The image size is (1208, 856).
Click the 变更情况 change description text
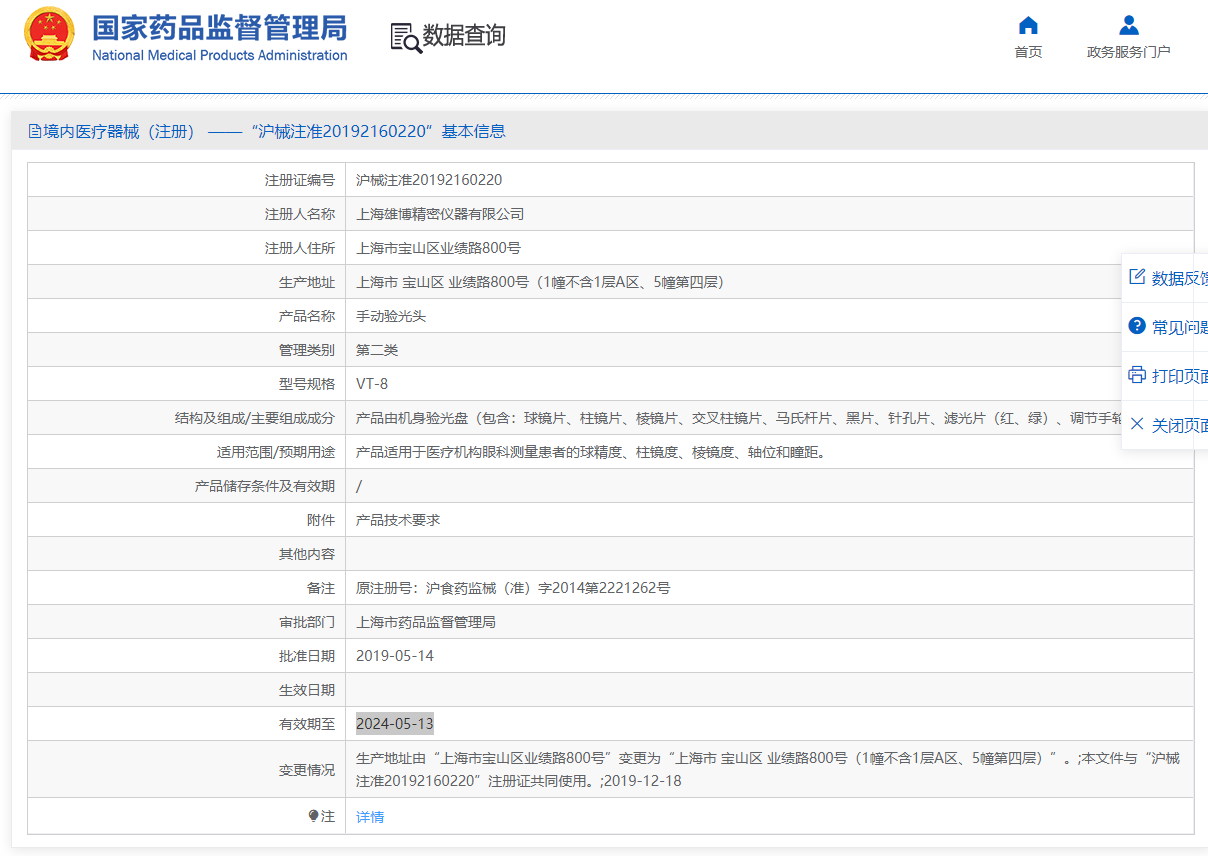pyautogui.click(x=768, y=769)
